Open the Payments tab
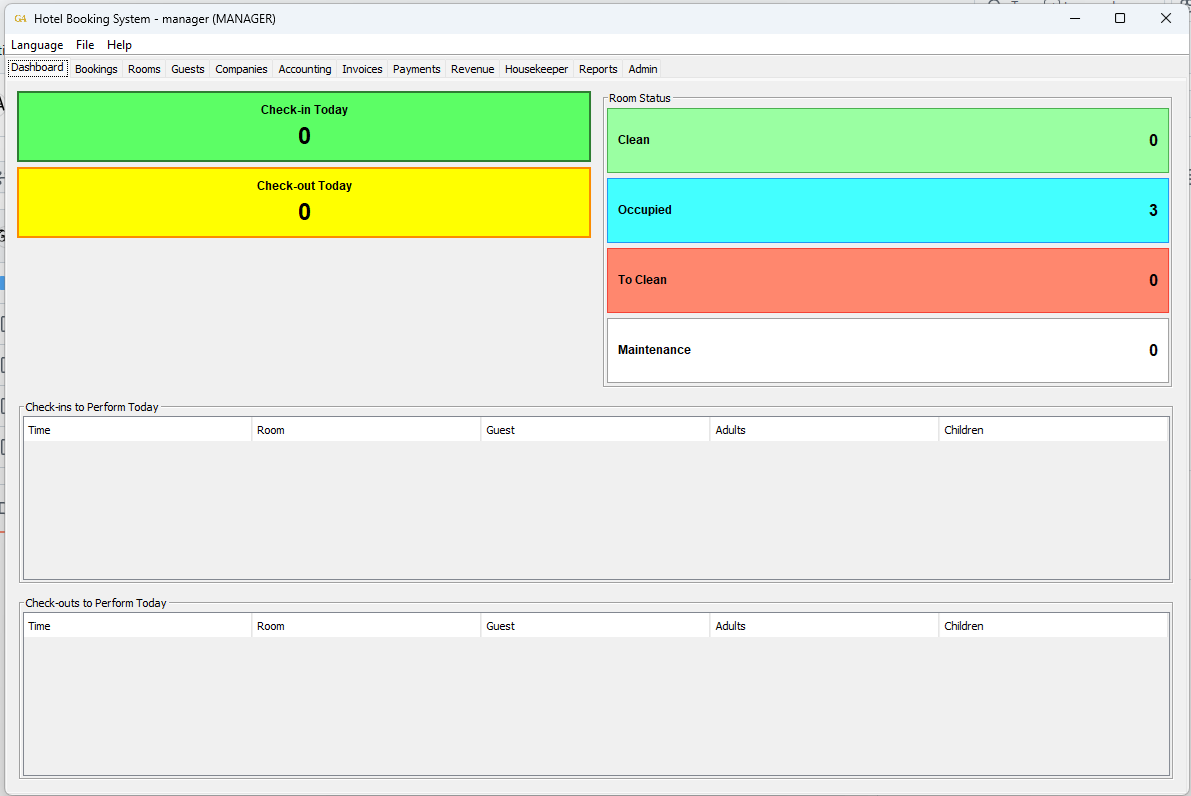 (417, 68)
